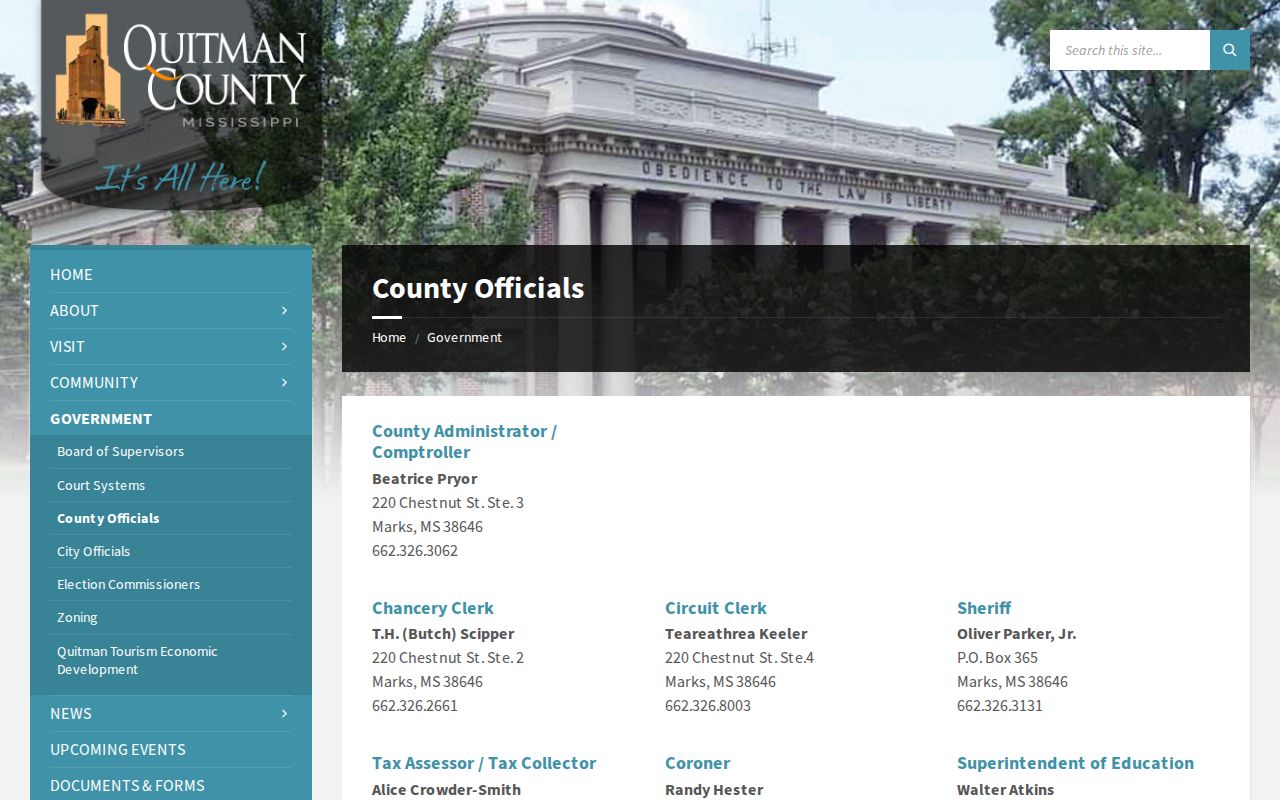Expand the COMMUNITY menu chevron
Screen dimensions: 1280x800
pos(284,383)
